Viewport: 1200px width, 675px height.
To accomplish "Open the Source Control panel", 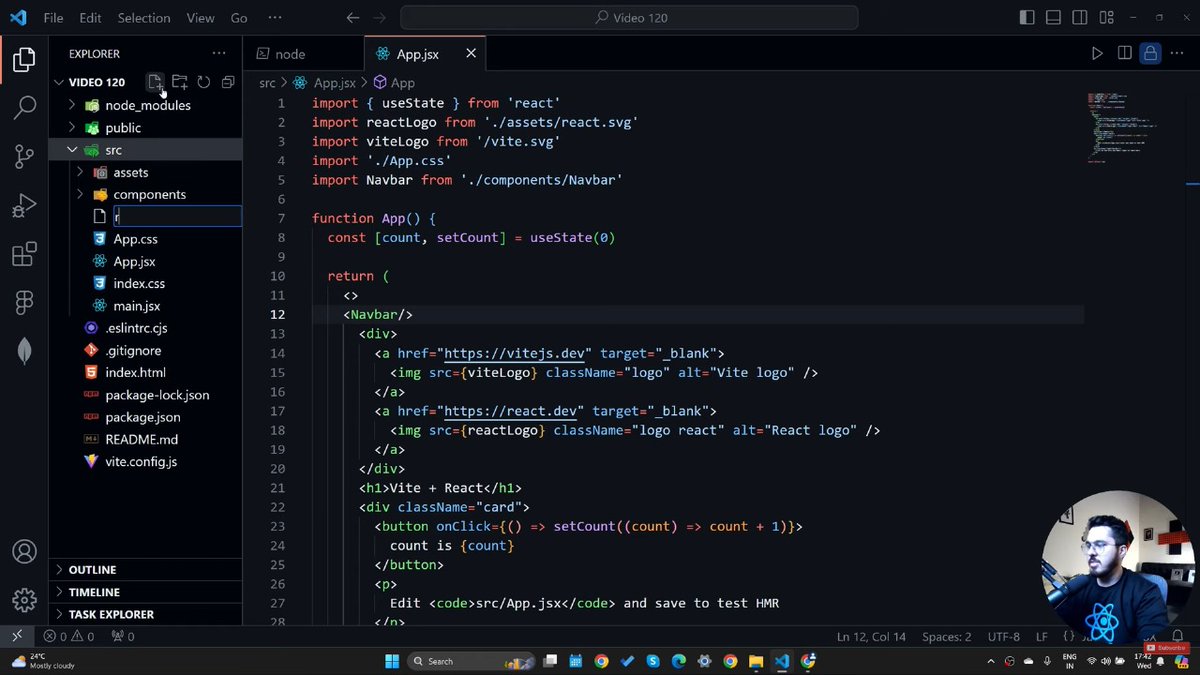I will coord(22,156).
